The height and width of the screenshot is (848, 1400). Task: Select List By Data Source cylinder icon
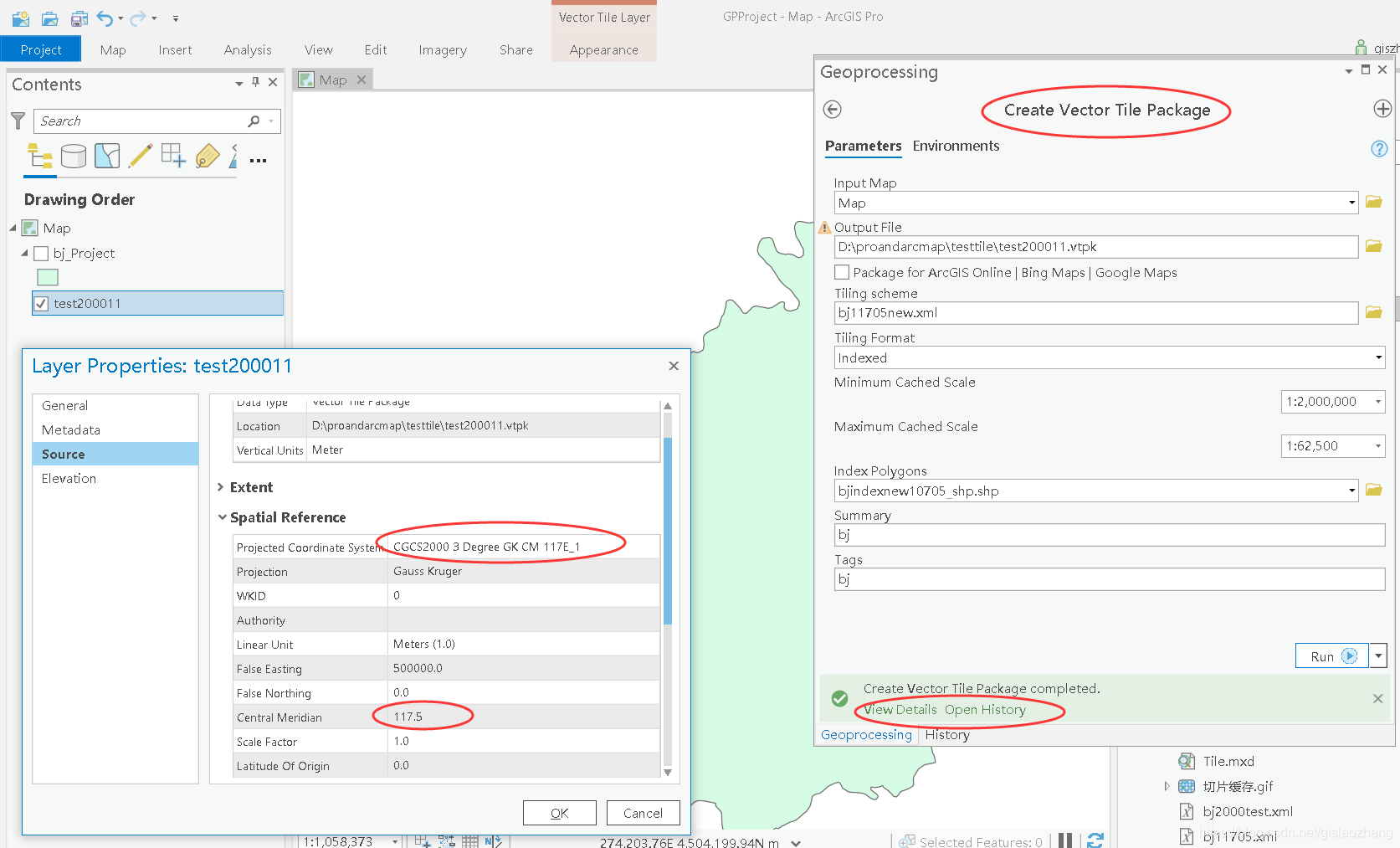pyautogui.click(x=74, y=156)
